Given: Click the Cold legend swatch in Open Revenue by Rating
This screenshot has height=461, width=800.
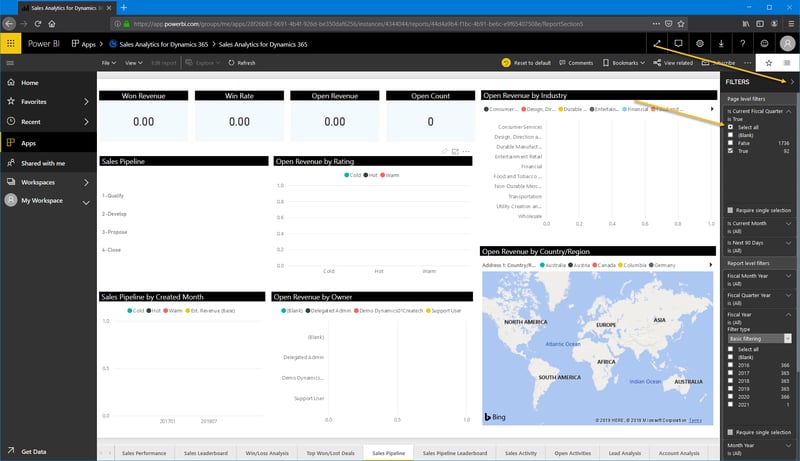Looking at the screenshot, I should click(x=346, y=175).
